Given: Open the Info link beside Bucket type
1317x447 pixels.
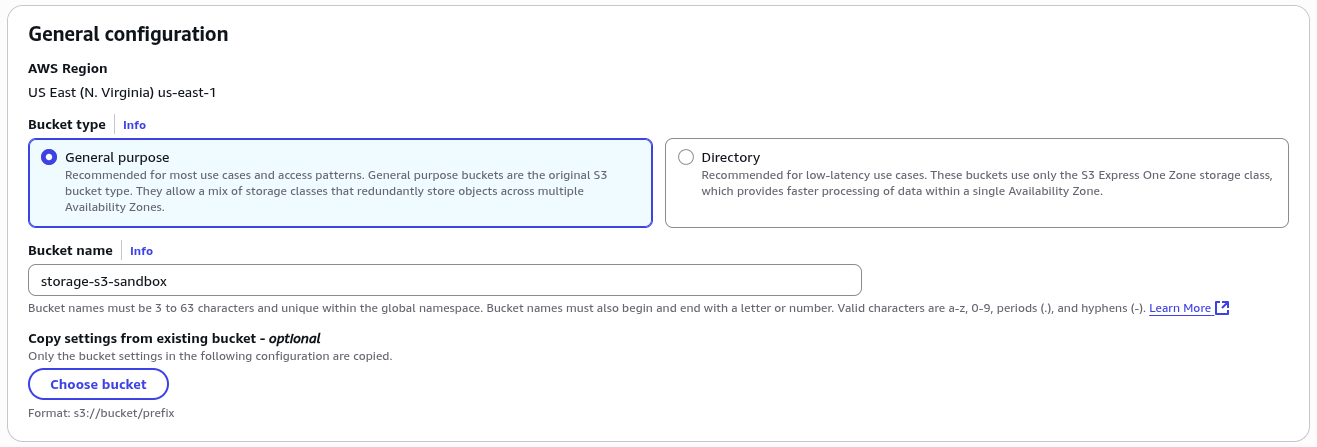Looking at the screenshot, I should point(134,125).
